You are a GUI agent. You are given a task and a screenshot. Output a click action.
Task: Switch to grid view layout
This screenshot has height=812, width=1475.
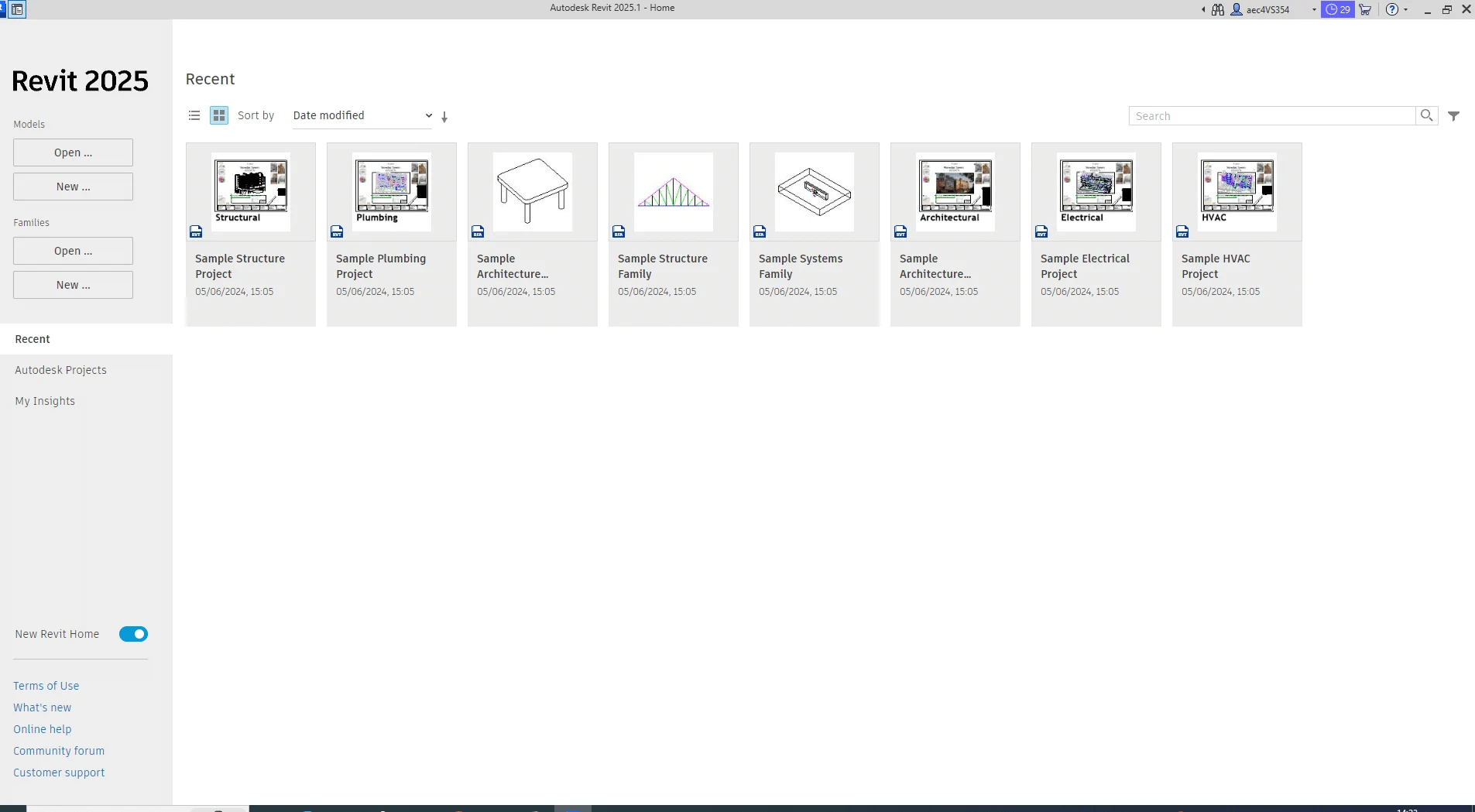219,115
